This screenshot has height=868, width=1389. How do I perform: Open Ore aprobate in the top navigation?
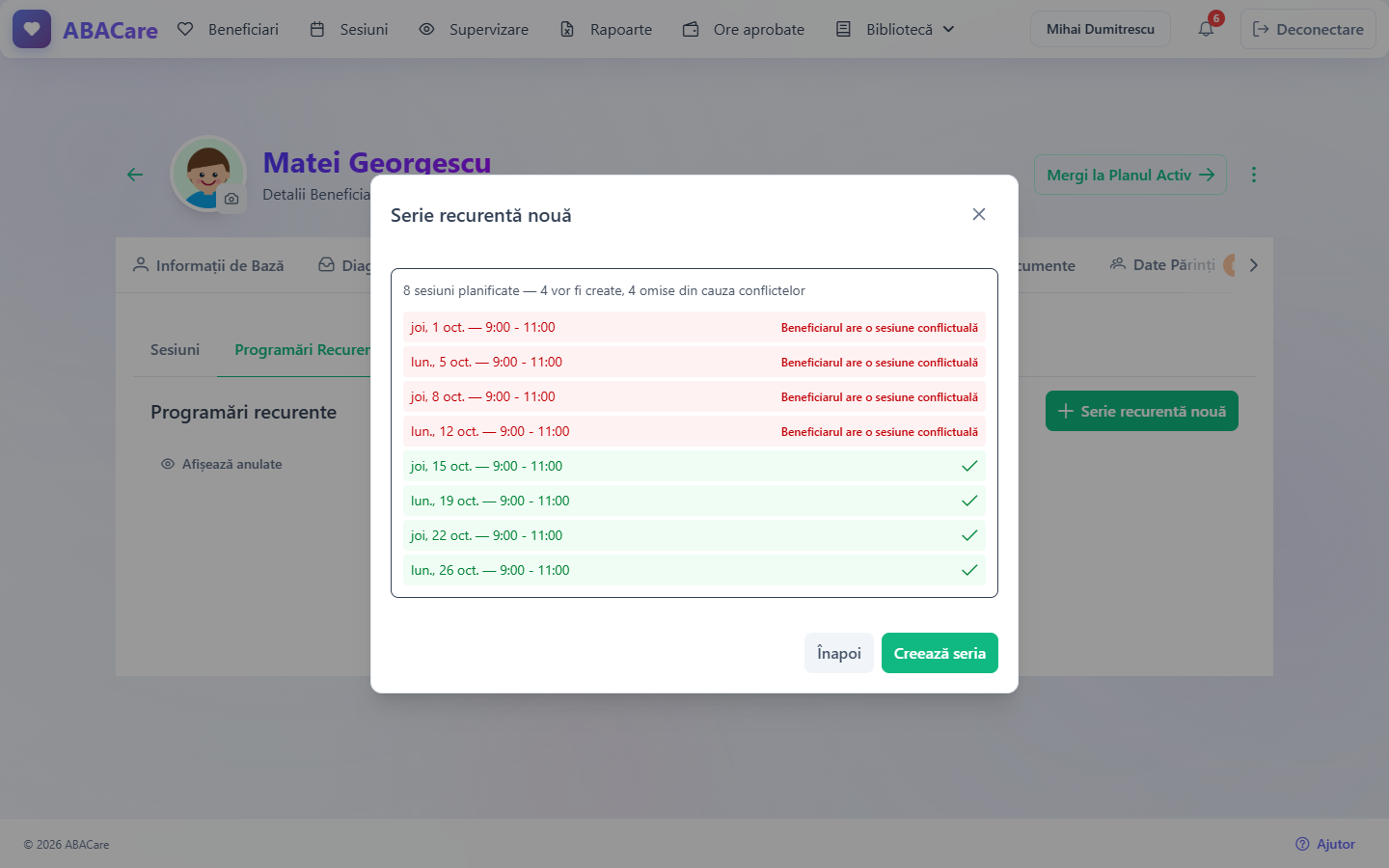[744, 29]
